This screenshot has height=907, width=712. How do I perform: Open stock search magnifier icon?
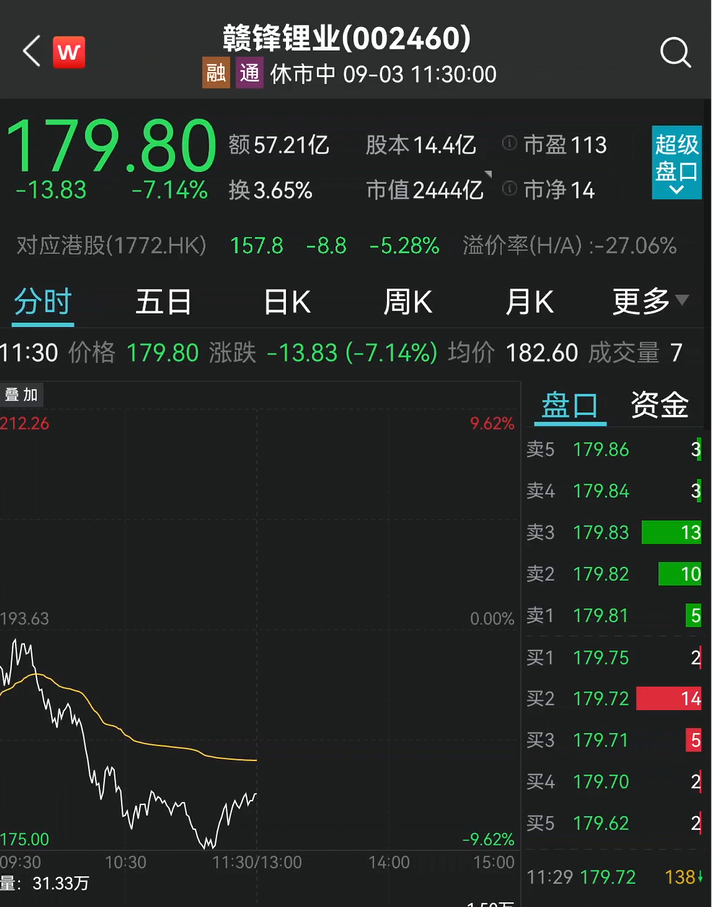pos(676,52)
